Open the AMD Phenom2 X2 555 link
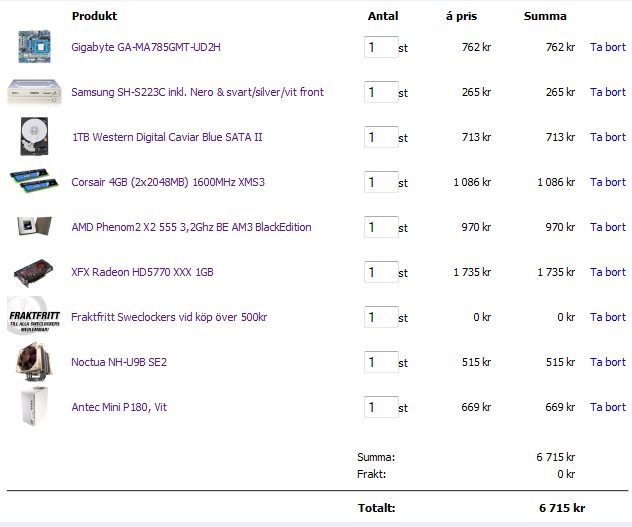Viewport: 632px width, 527px height. [191, 227]
